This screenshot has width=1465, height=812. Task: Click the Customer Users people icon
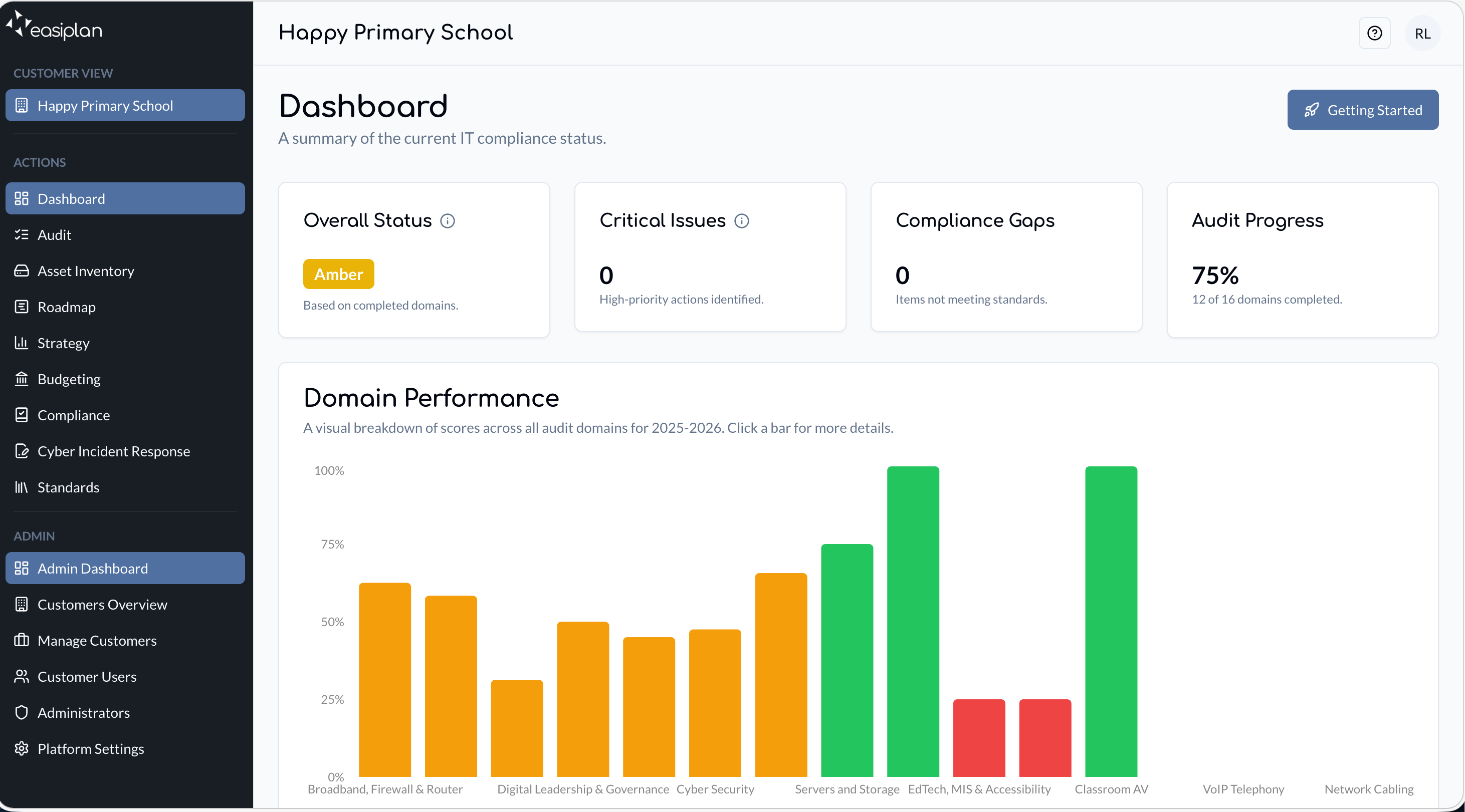(x=22, y=676)
